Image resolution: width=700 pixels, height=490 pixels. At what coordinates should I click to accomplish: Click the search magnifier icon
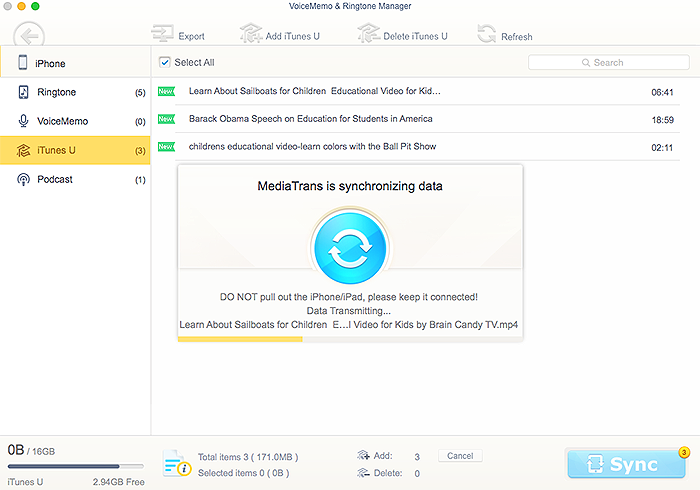(x=586, y=62)
